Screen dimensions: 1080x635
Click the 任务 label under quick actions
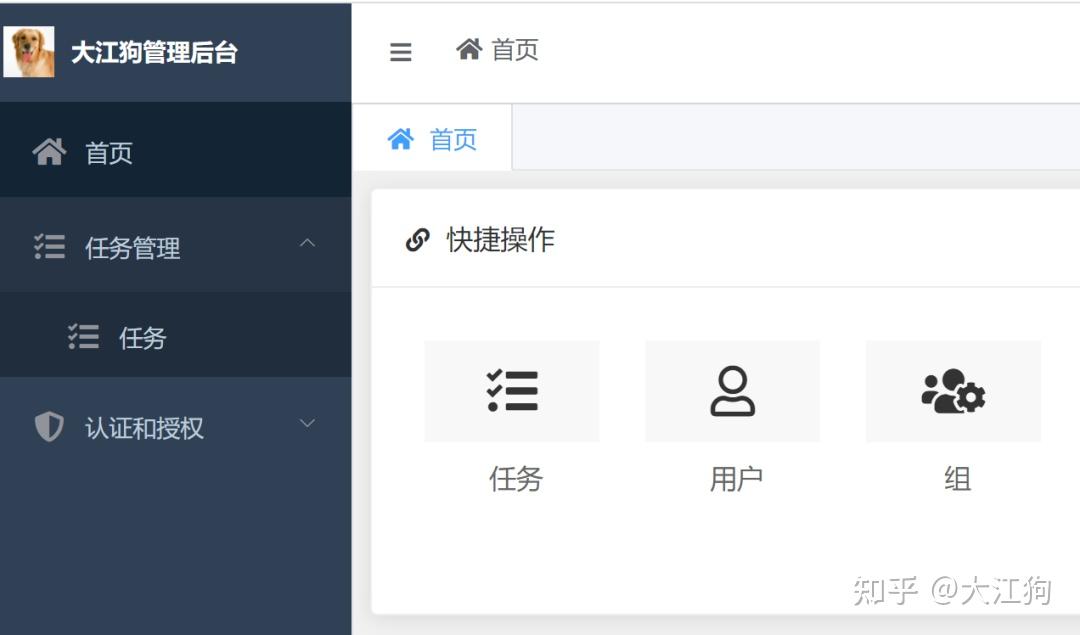tap(516, 479)
